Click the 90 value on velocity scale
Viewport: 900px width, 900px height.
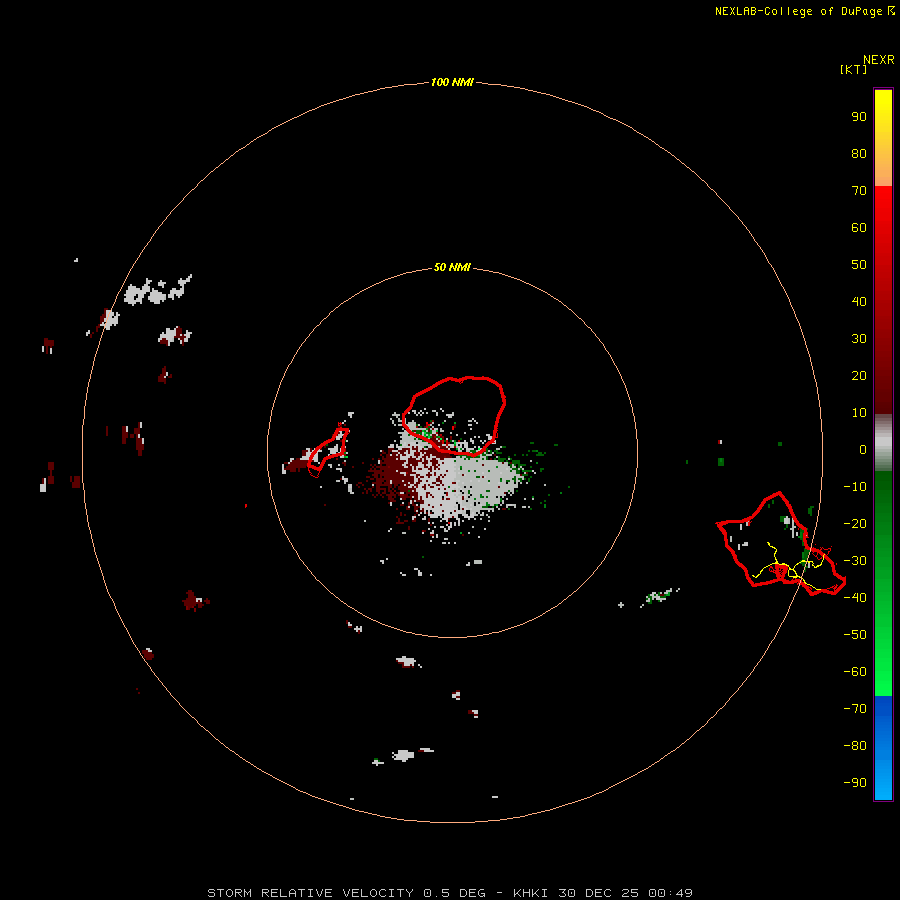tap(859, 117)
